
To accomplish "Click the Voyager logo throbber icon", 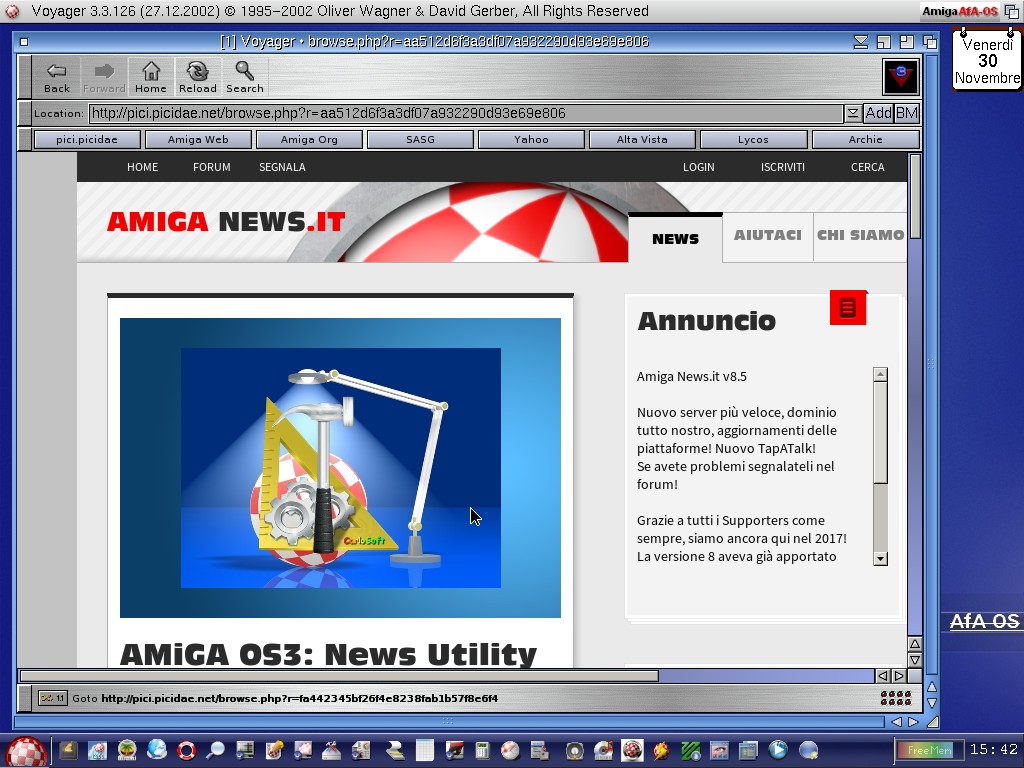I will click(x=900, y=77).
